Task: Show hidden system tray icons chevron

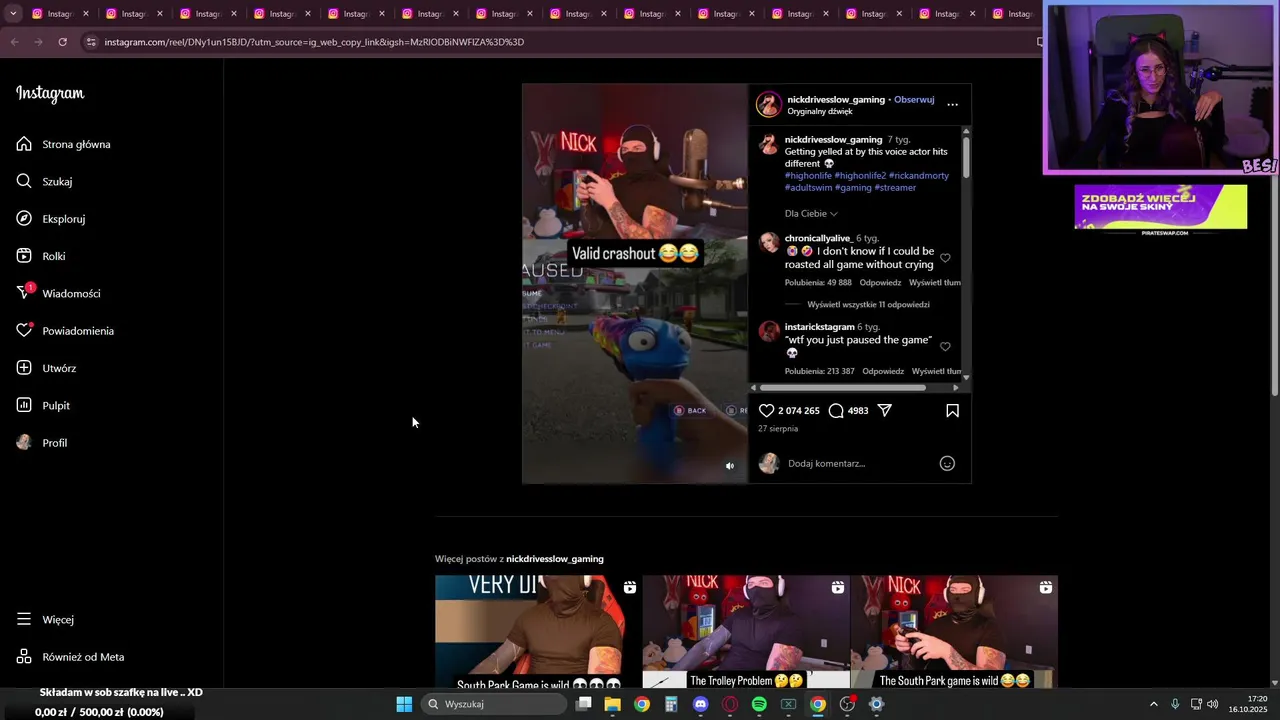Action: [x=1153, y=704]
